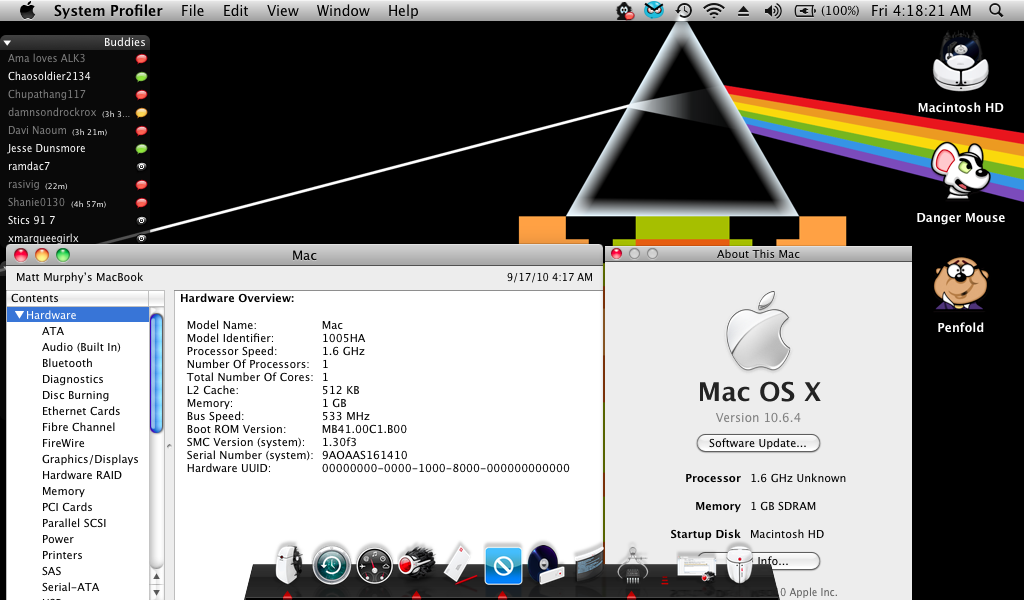Open the blue prohibited-sign Dock icon

tap(503, 565)
